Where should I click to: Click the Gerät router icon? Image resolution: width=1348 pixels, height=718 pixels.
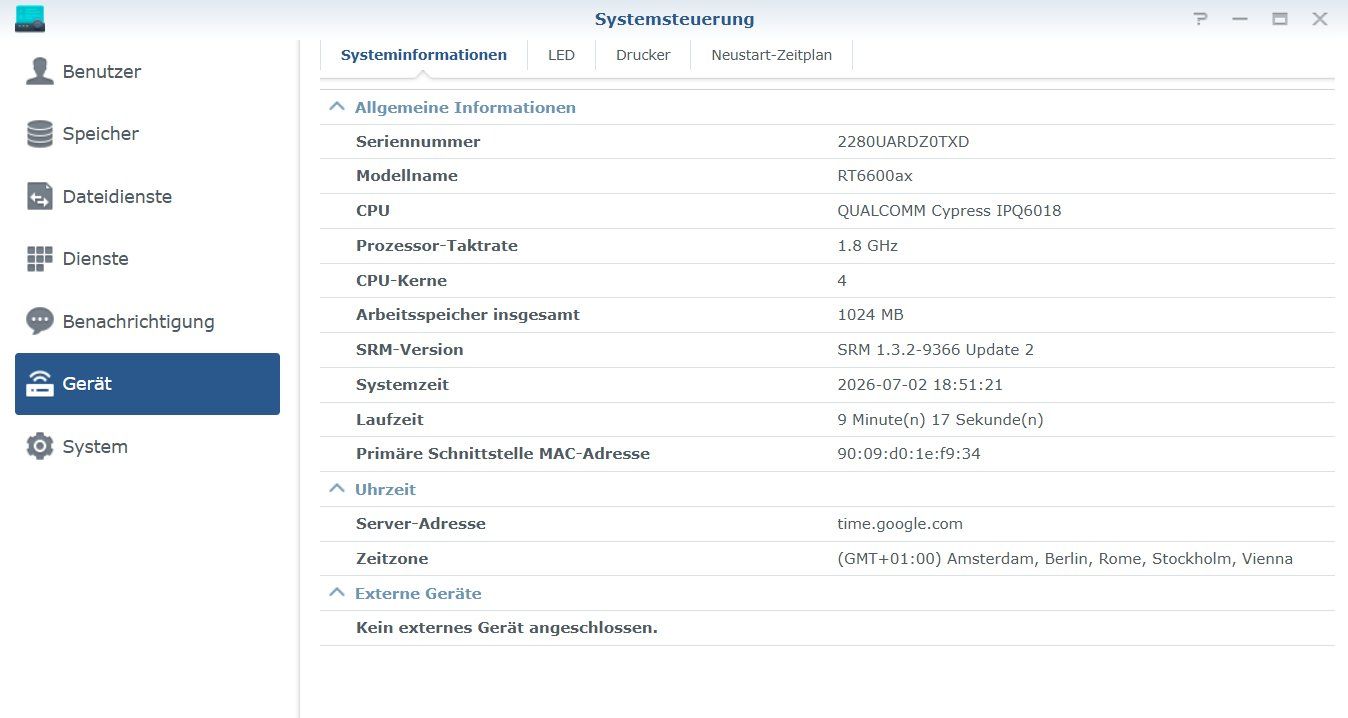point(40,384)
